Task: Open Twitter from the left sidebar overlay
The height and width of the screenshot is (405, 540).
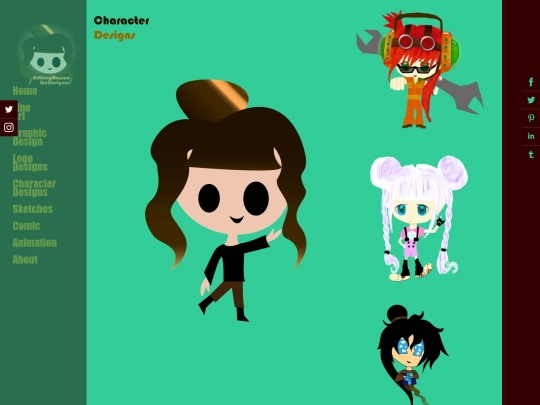Action: [9, 109]
